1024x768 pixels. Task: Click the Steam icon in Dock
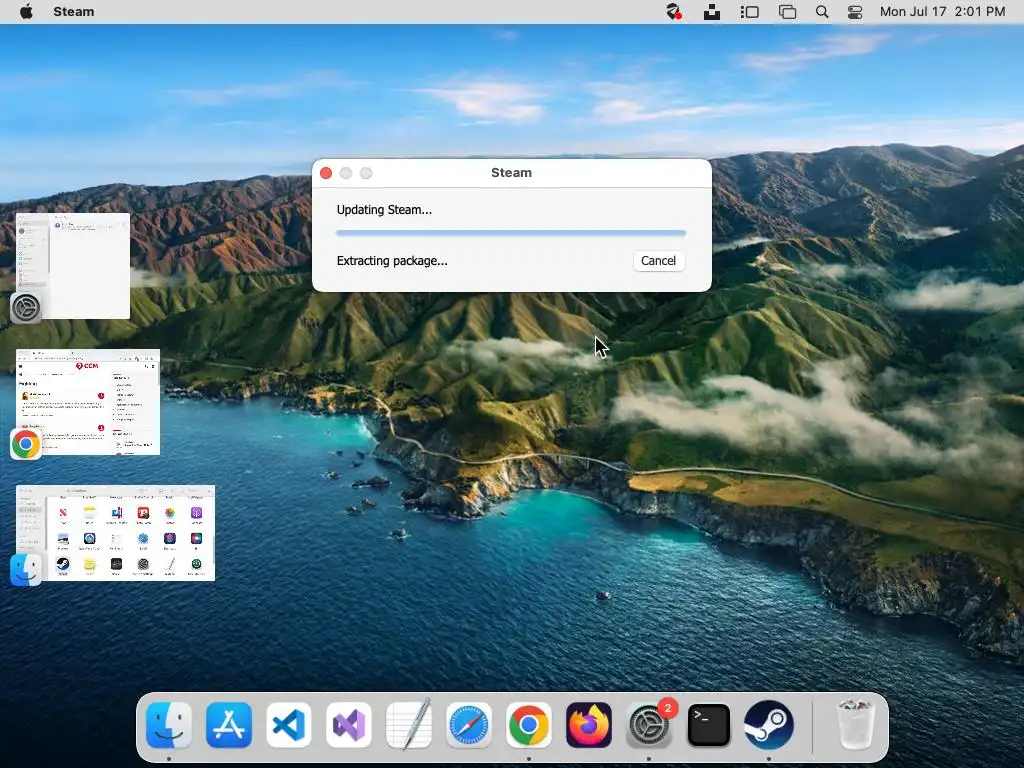pyautogui.click(x=769, y=725)
